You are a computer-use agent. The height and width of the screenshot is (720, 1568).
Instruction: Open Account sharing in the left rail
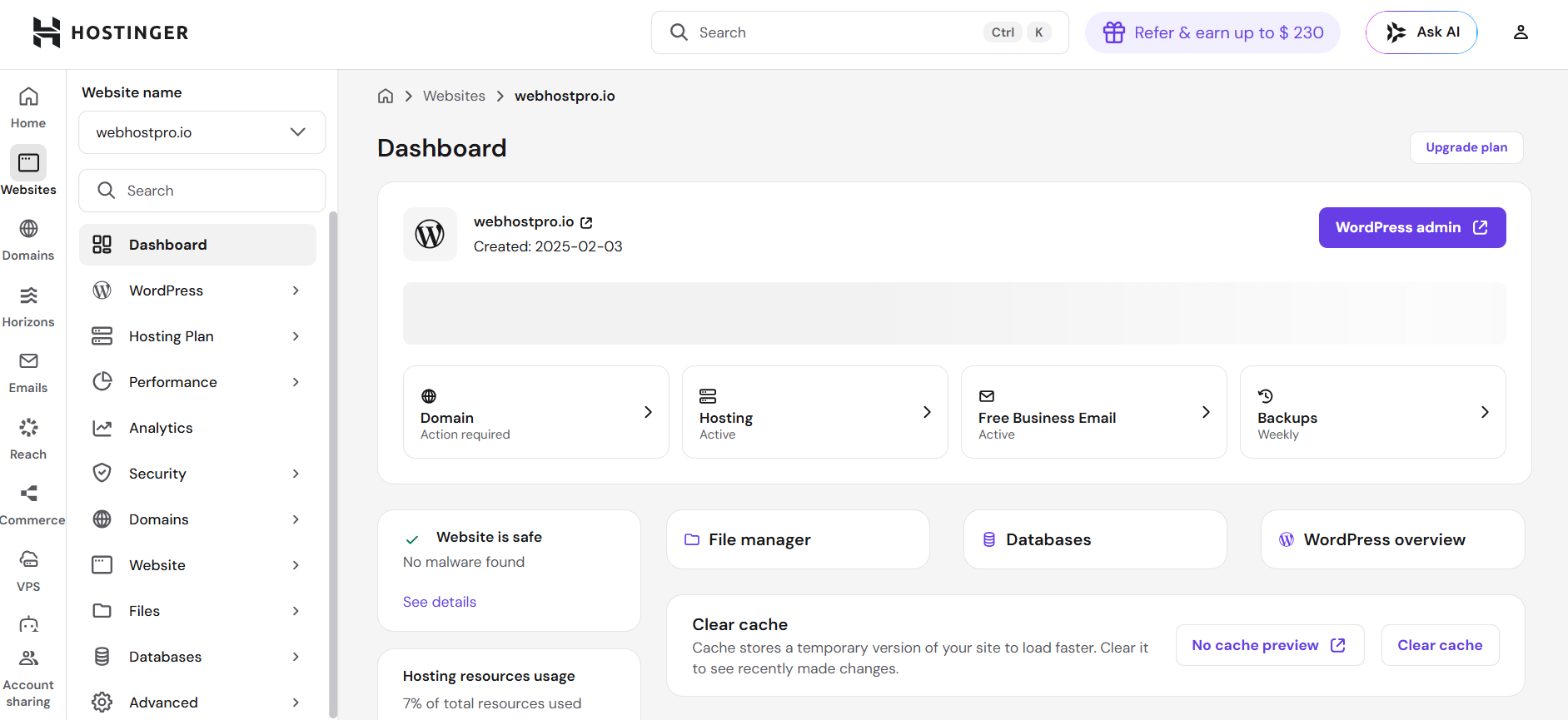pyautogui.click(x=28, y=678)
